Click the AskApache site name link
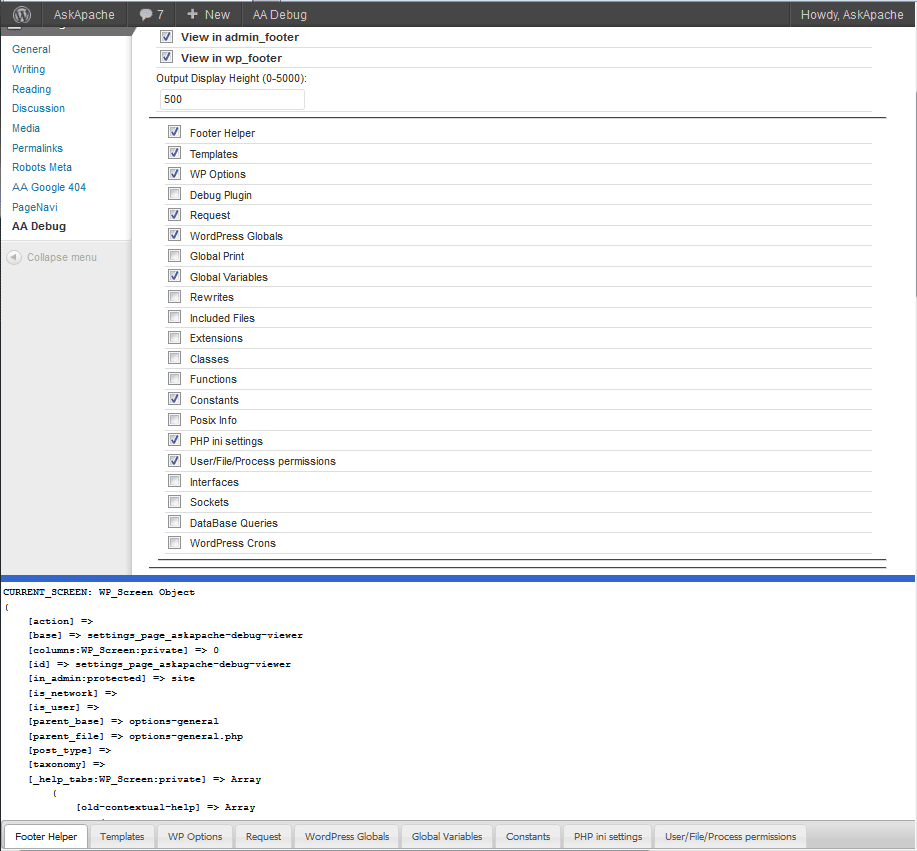Screen dimensions: 917x851 coord(84,14)
